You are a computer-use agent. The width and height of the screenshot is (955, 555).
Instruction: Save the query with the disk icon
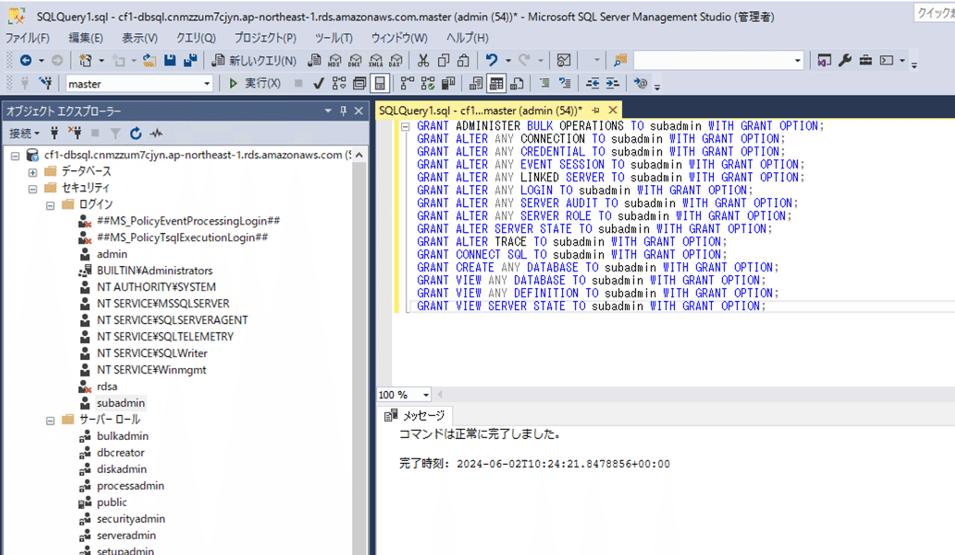170,60
